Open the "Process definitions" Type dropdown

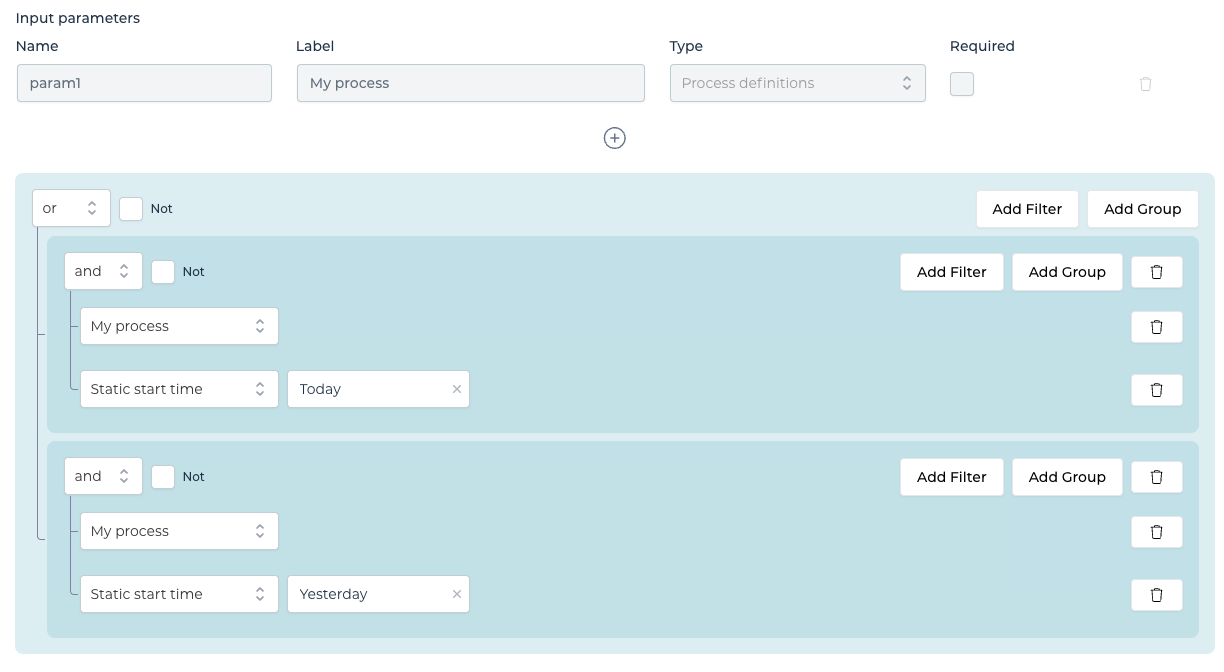[797, 83]
